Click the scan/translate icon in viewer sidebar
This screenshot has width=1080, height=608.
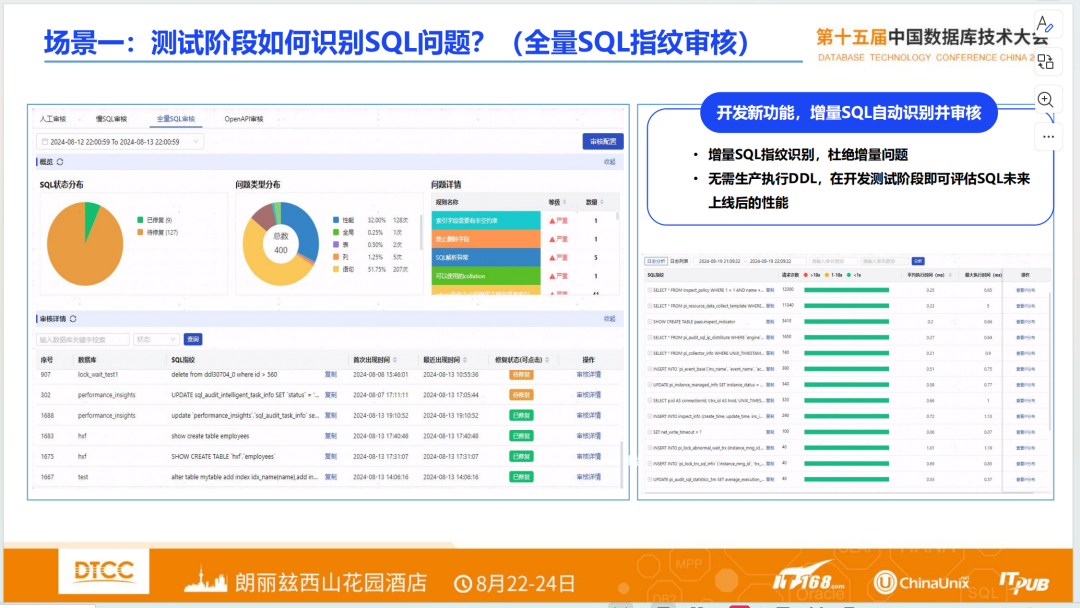tap(1046, 62)
